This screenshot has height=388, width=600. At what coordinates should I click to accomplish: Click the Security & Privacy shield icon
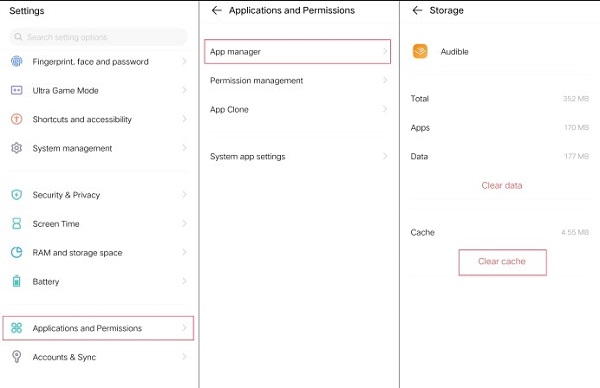click(x=16, y=195)
